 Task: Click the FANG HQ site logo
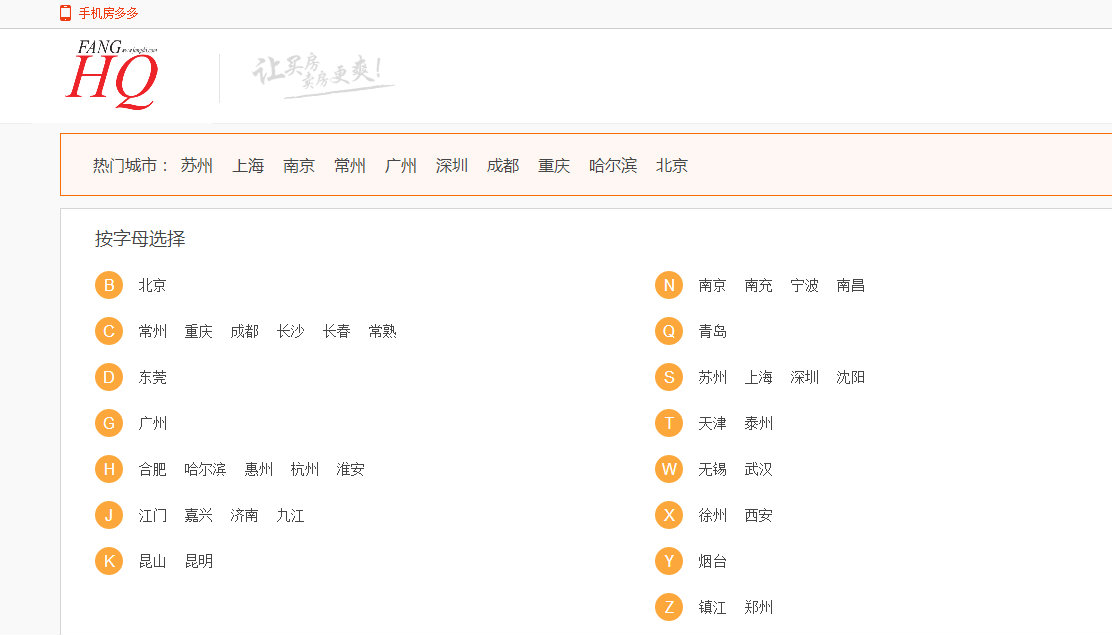click(x=112, y=75)
